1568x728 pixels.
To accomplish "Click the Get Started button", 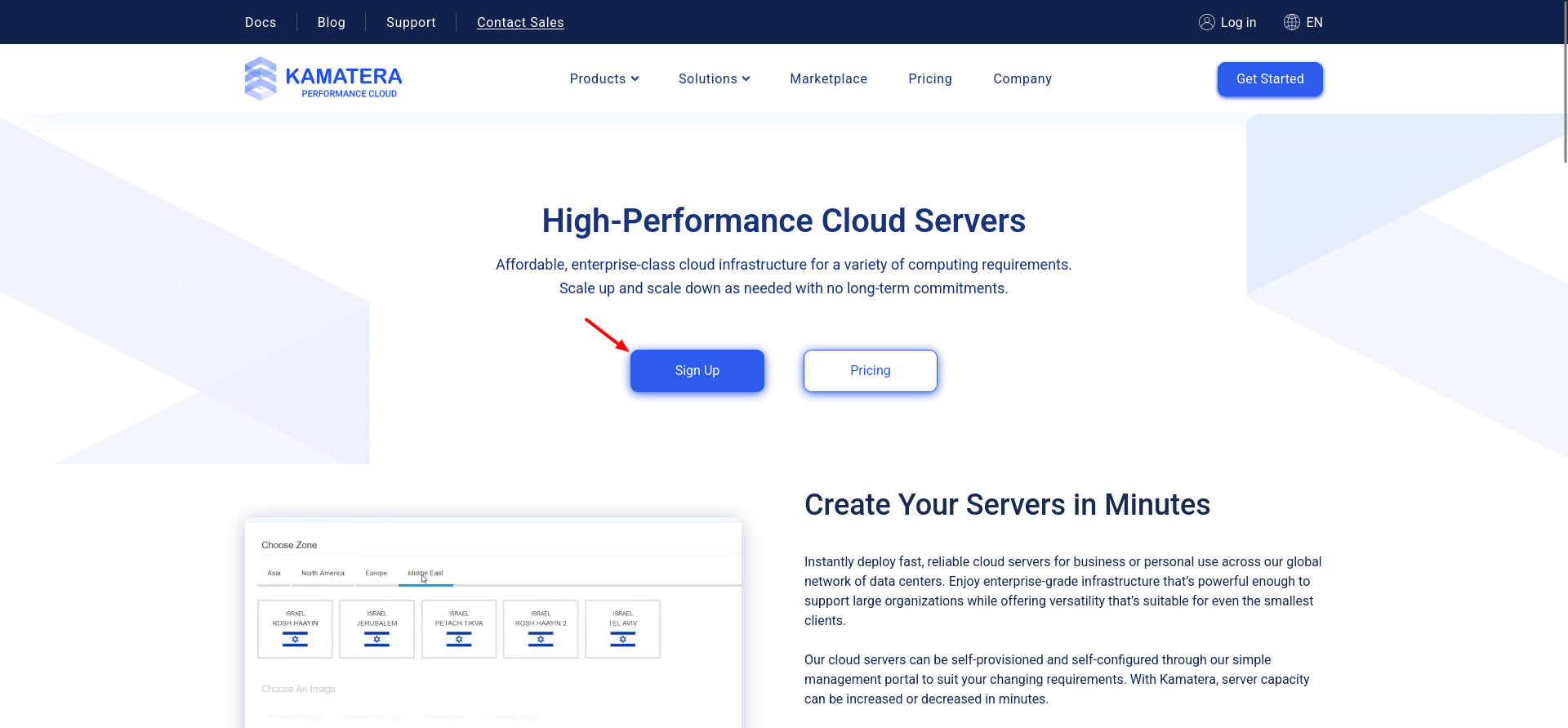I will pyautogui.click(x=1270, y=79).
